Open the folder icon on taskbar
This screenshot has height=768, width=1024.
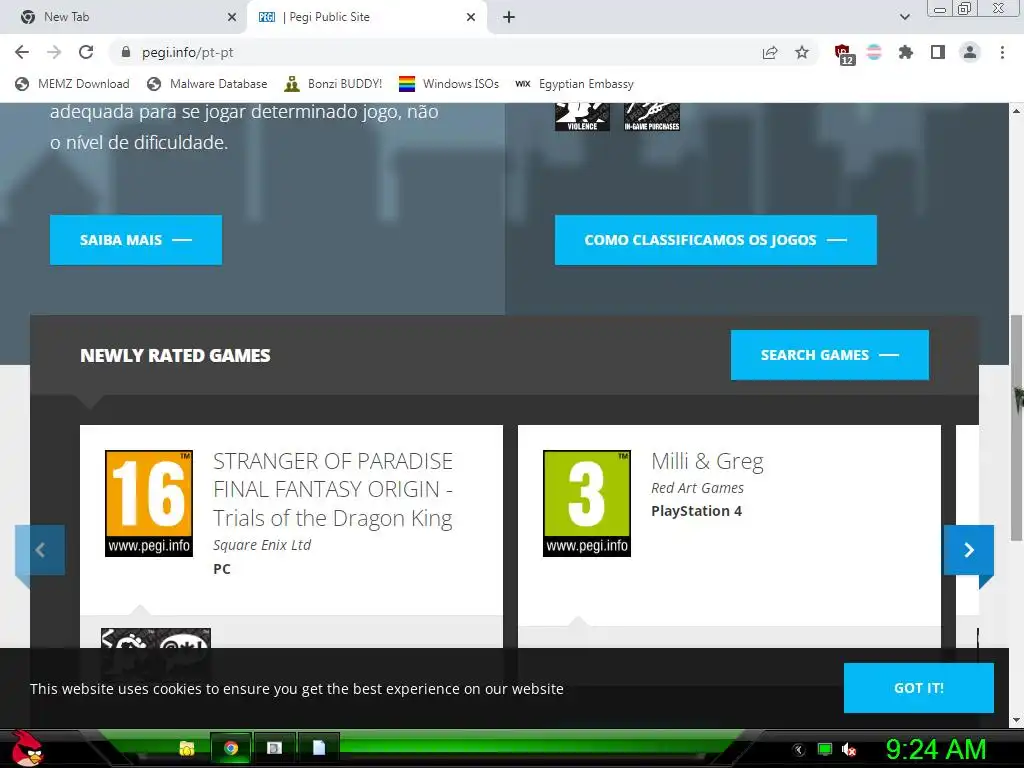click(x=187, y=748)
